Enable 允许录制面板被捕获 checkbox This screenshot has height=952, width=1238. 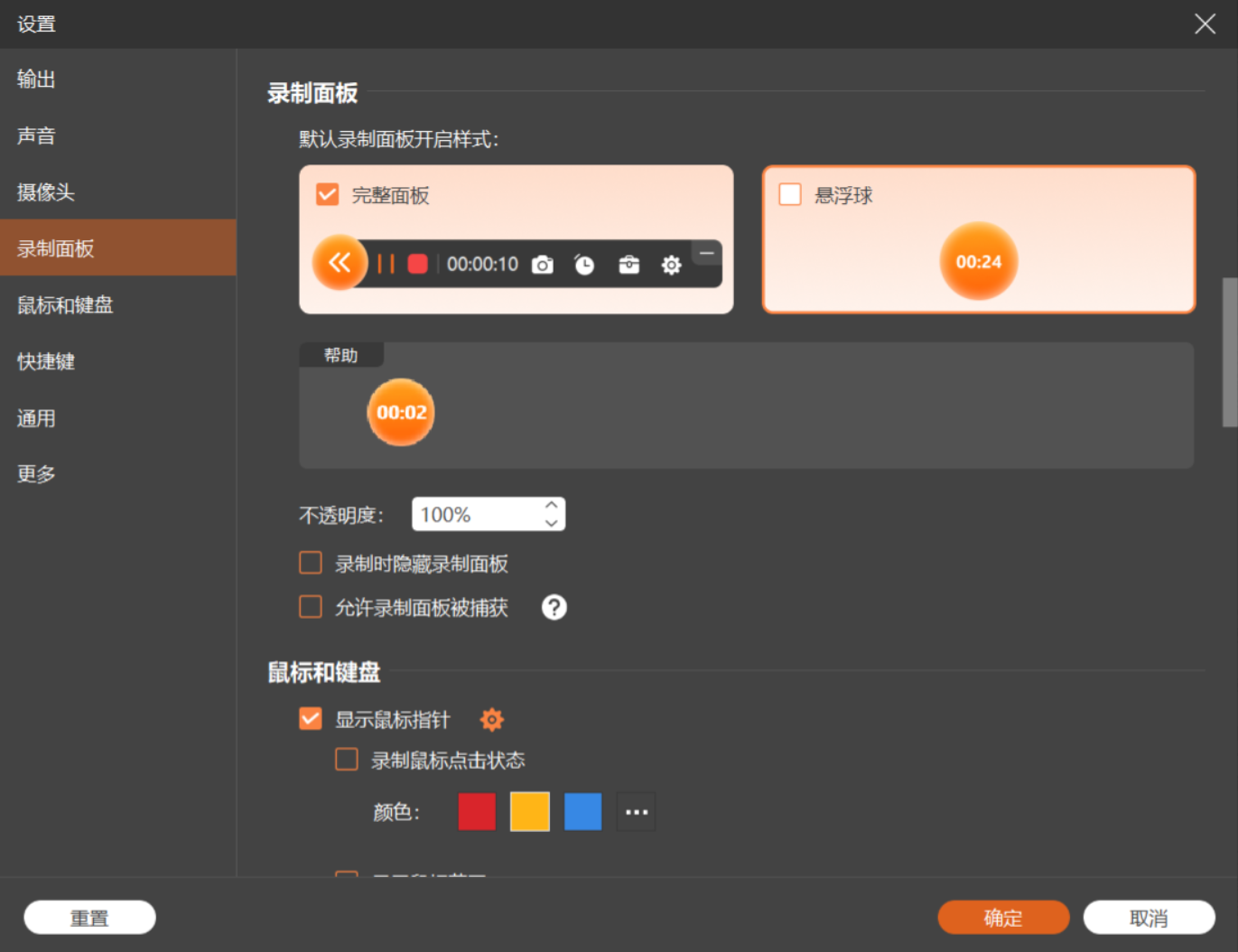pos(311,606)
